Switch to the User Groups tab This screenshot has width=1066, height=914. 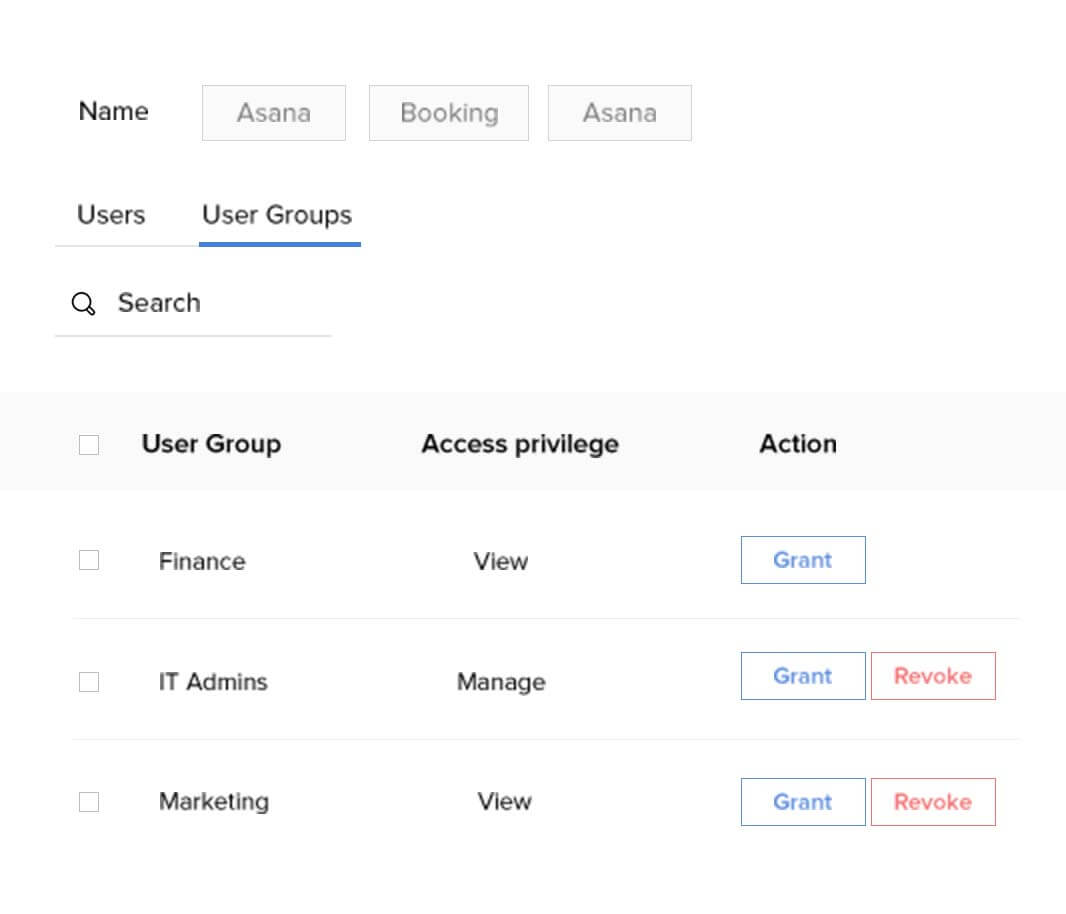(x=277, y=216)
